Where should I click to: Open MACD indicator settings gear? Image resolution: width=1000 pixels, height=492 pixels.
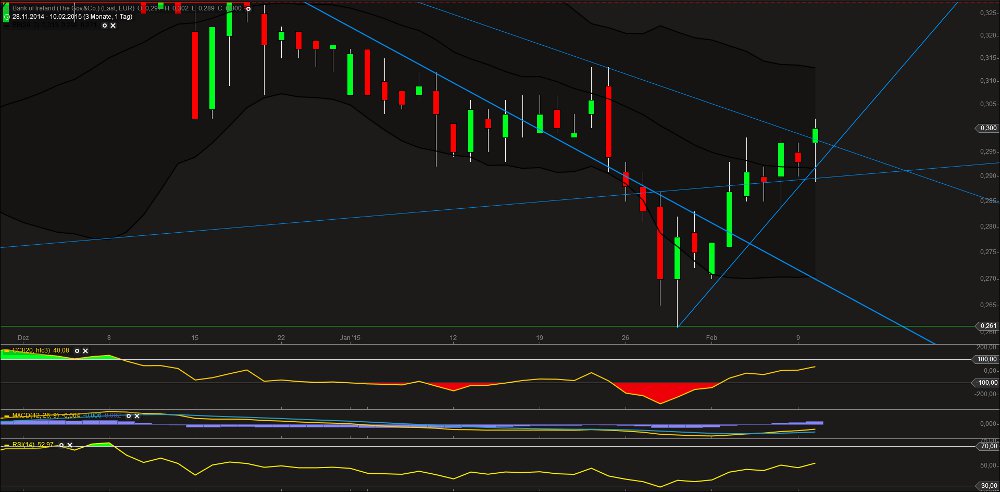(127, 414)
